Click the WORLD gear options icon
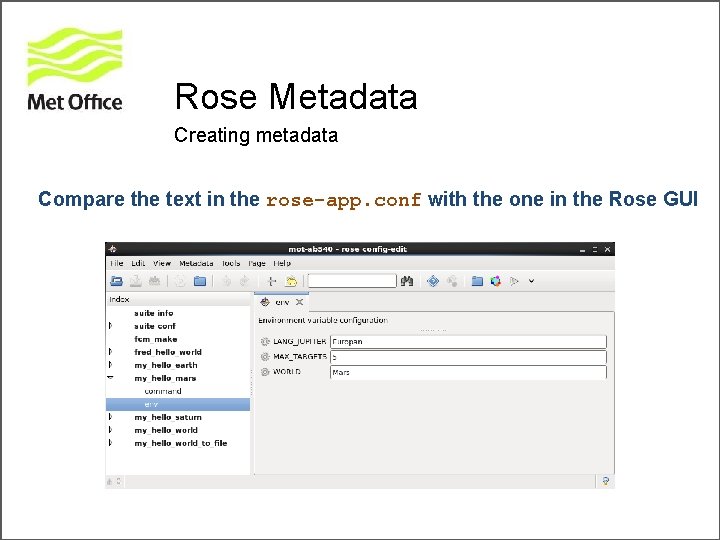The height and width of the screenshot is (540, 720). pos(265,372)
